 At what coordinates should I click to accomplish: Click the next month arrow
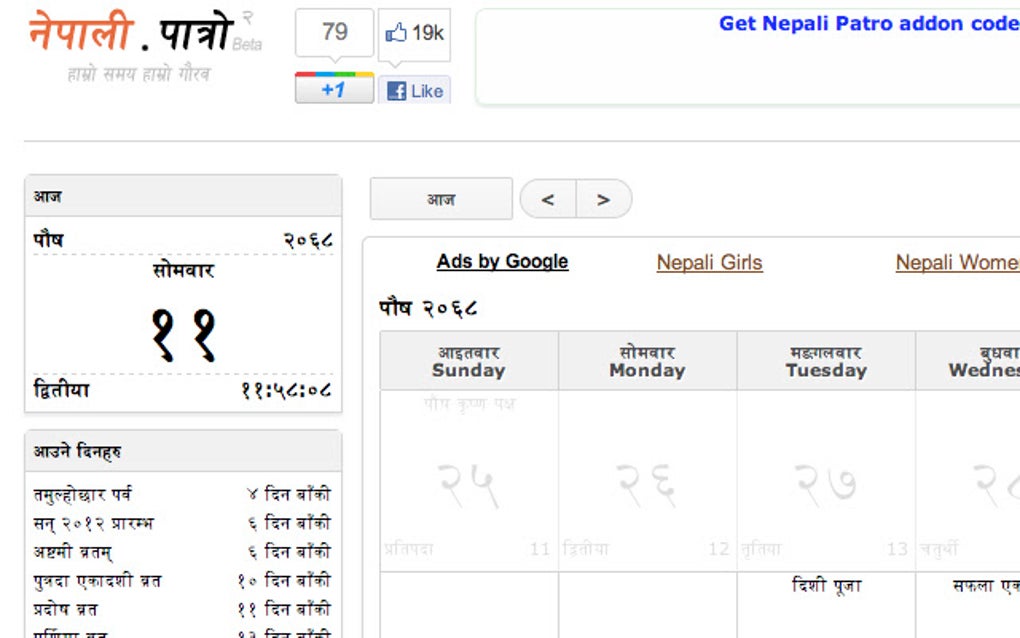(604, 199)
